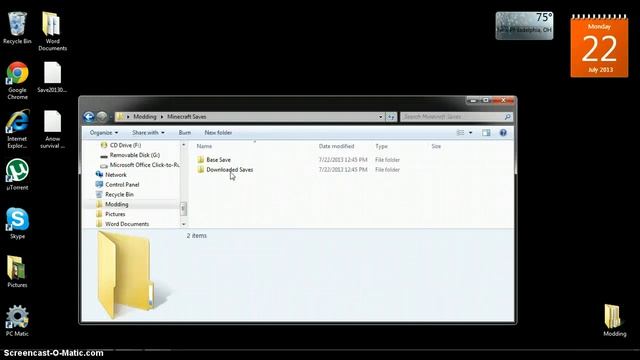Change the view using the views icon
Screen dimensions: 640x360
(460, 133)
